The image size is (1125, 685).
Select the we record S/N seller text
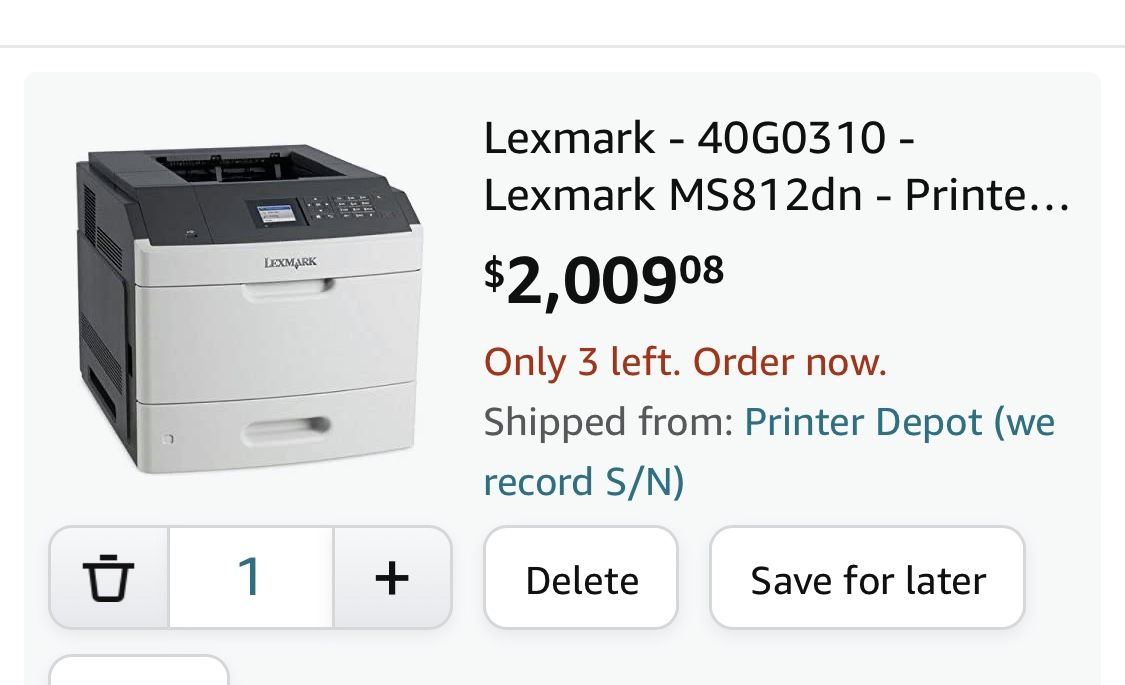coord(584,481)
